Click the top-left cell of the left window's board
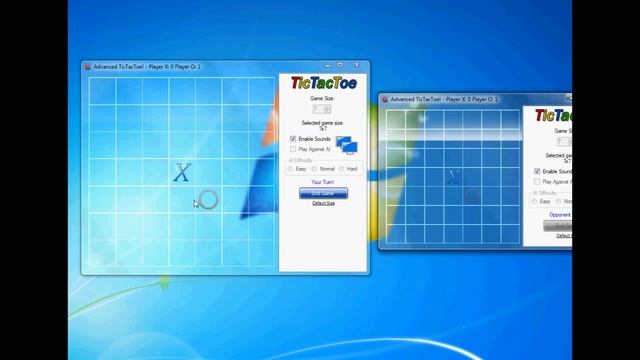Image resolution: width=640 pixels, height=360 pixels. [x=102, y=91]
